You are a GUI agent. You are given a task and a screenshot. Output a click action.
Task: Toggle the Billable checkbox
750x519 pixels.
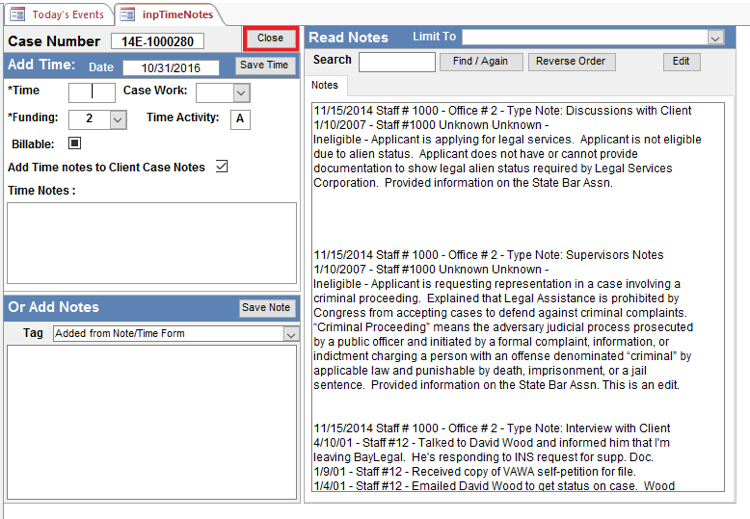click(75, 144)
